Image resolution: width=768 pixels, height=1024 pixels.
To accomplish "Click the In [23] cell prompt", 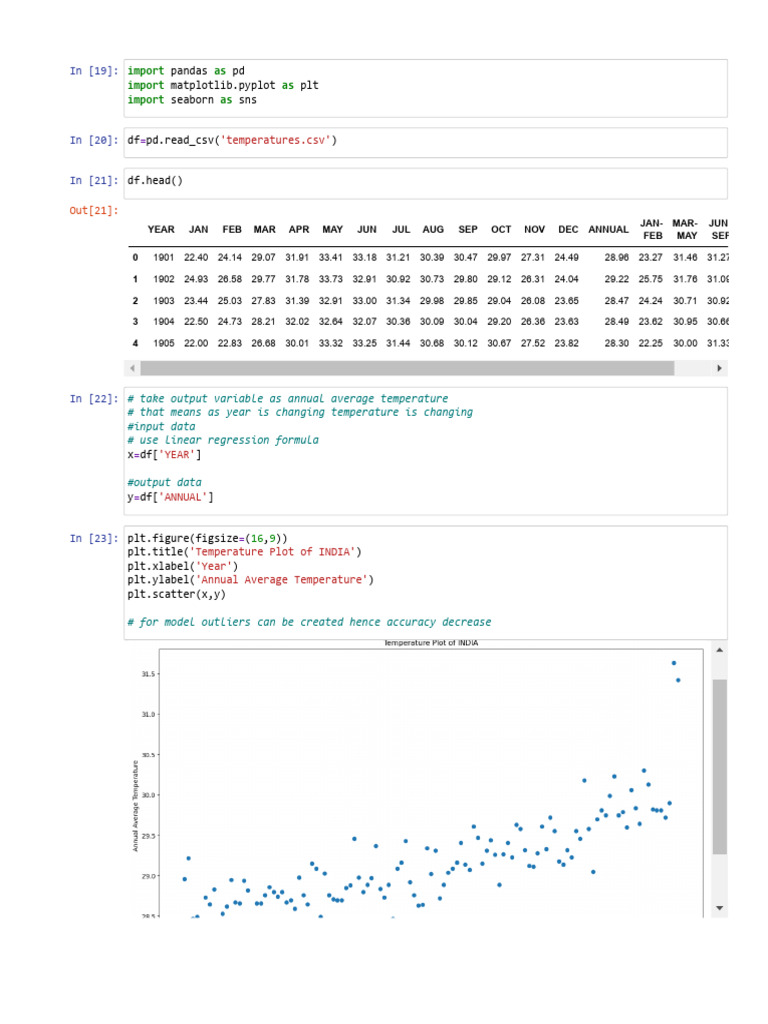I will (x=94, y=538).
